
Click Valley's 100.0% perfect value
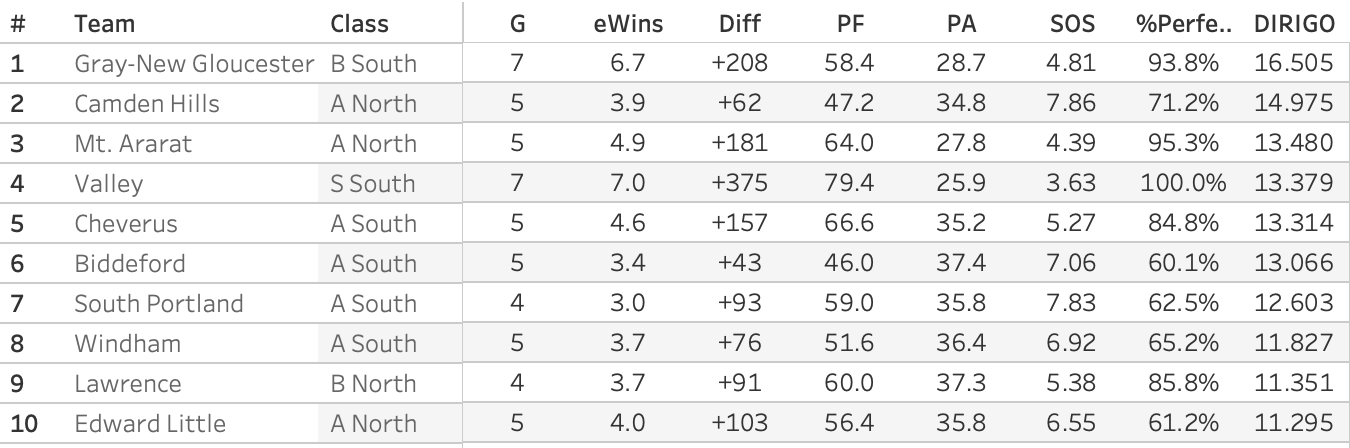tap(1179, 184)
